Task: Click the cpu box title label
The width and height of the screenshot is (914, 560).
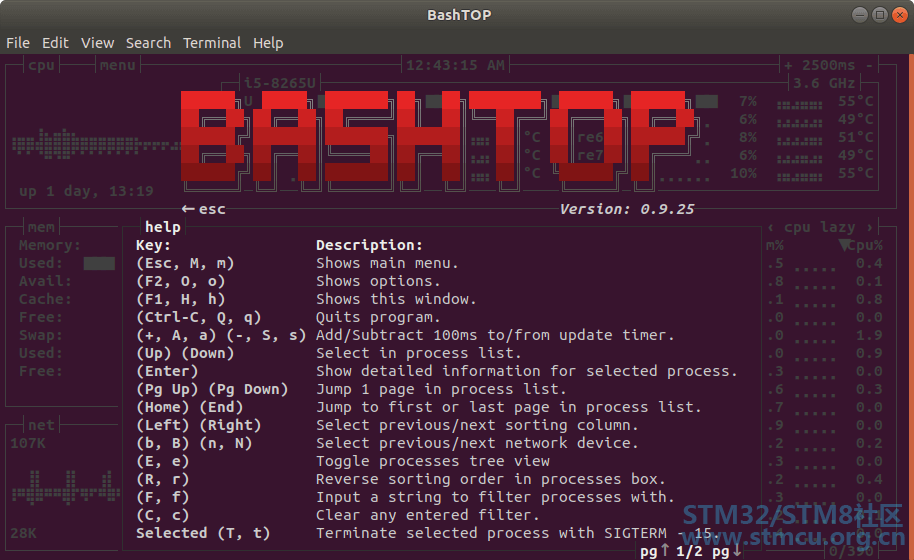Action: pyautogui.click(x=41, y=65)
